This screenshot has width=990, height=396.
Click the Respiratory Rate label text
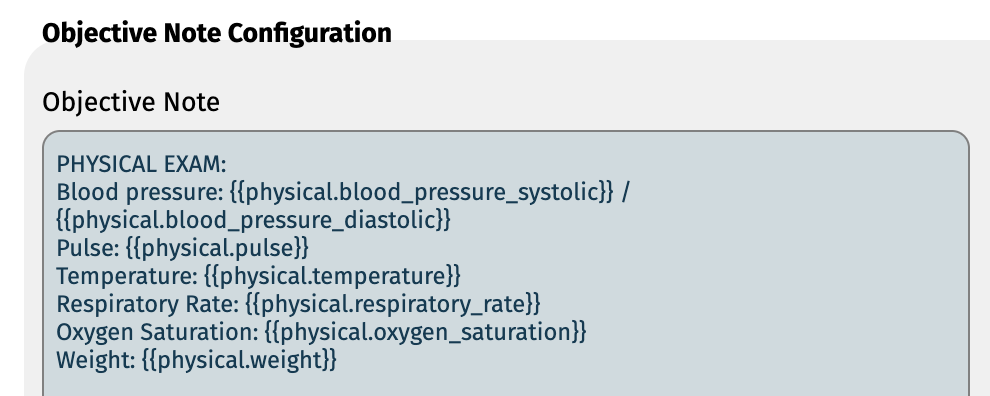[x=148, y=304]
